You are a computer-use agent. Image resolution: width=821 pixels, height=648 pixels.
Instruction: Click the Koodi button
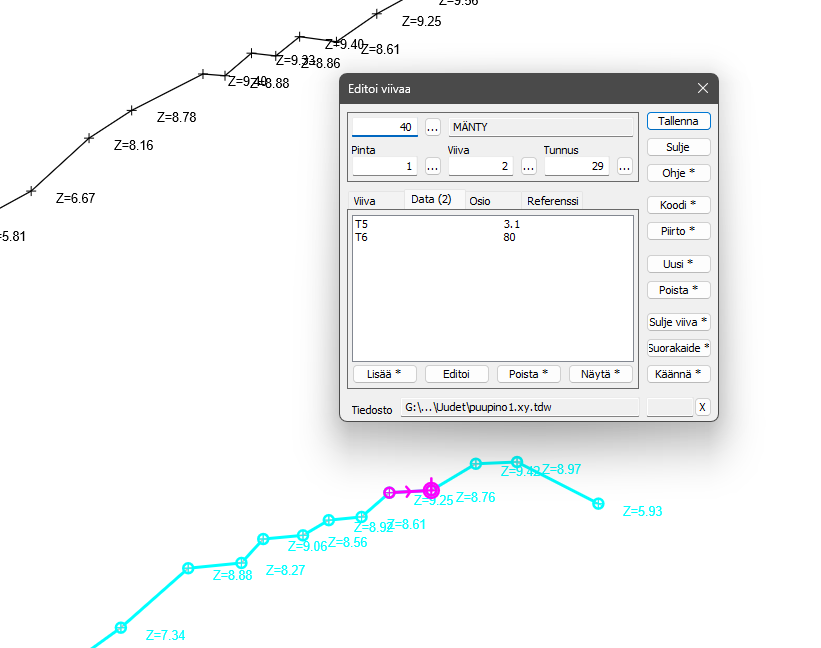tap(678, 205)
